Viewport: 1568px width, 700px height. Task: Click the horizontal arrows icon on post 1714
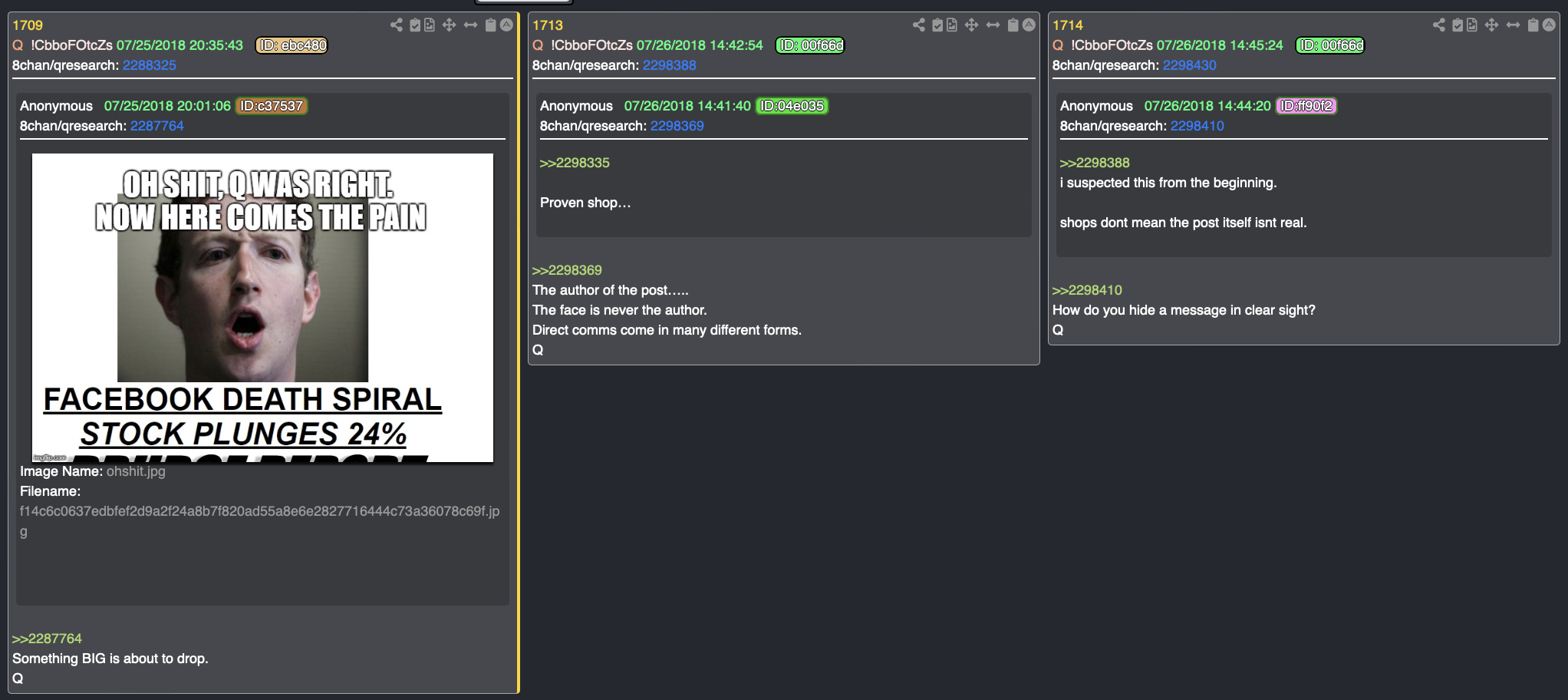pyautogui.click(x=1513, y=25)
